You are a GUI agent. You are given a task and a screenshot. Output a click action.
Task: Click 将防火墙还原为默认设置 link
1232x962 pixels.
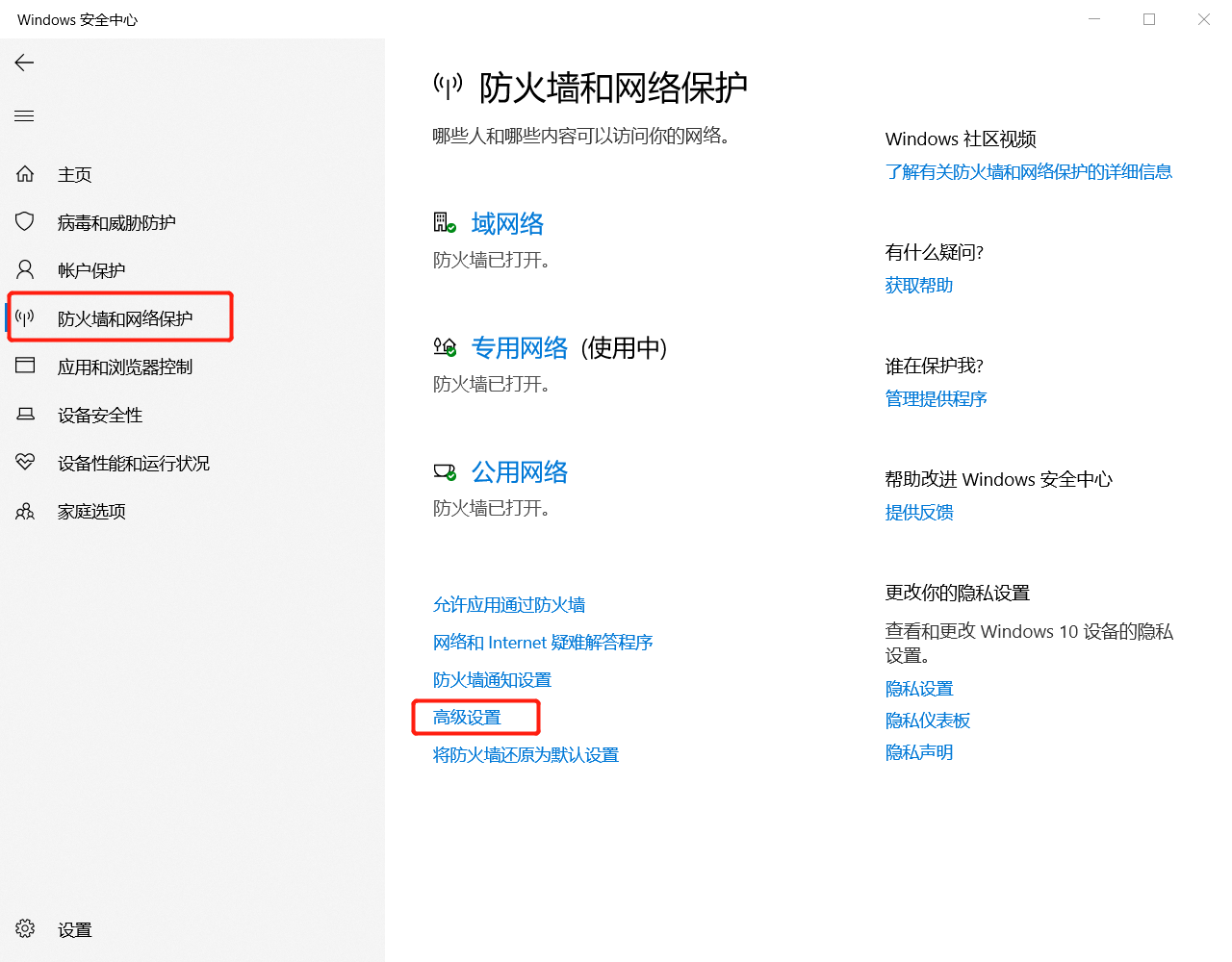click(x=526, y=755)
